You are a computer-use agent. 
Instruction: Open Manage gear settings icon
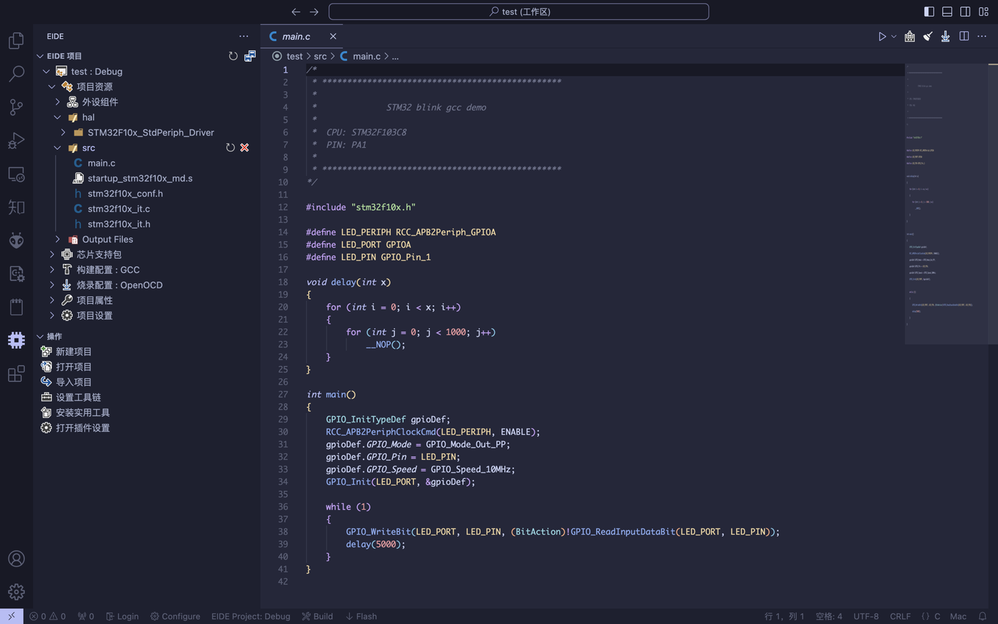[x=16, y=592]
